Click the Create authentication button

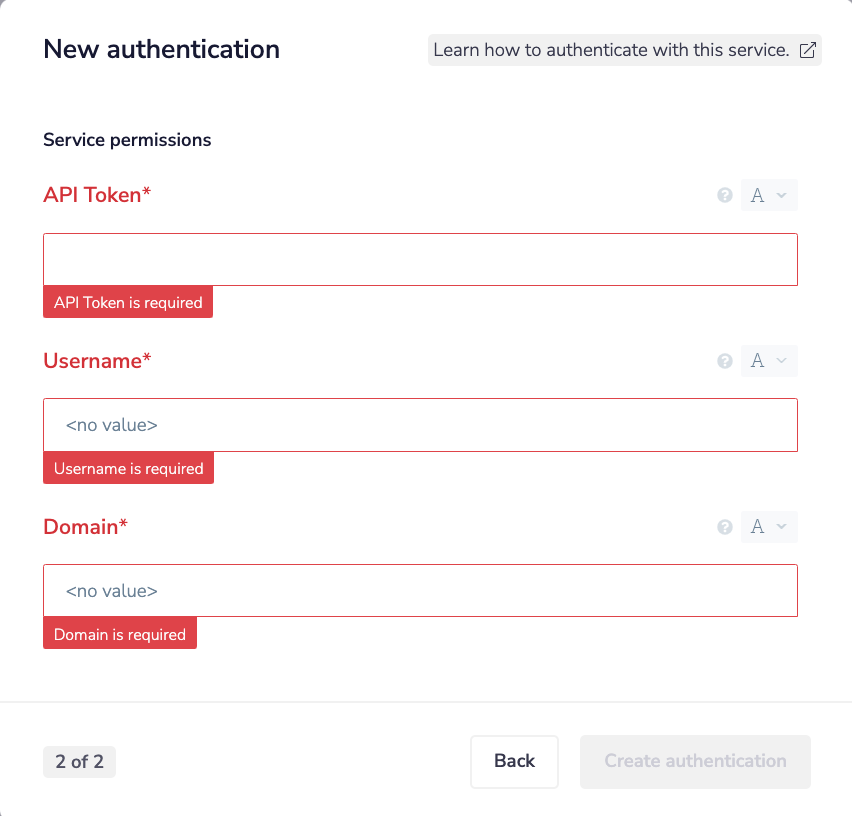pyautogui.click(x=694, y=761)
